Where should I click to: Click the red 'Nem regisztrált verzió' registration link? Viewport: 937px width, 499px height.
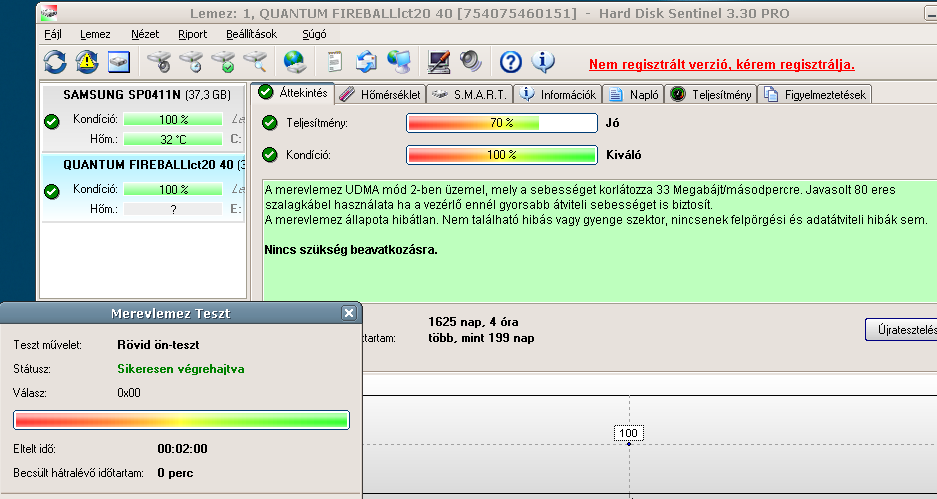click(722, 65)
